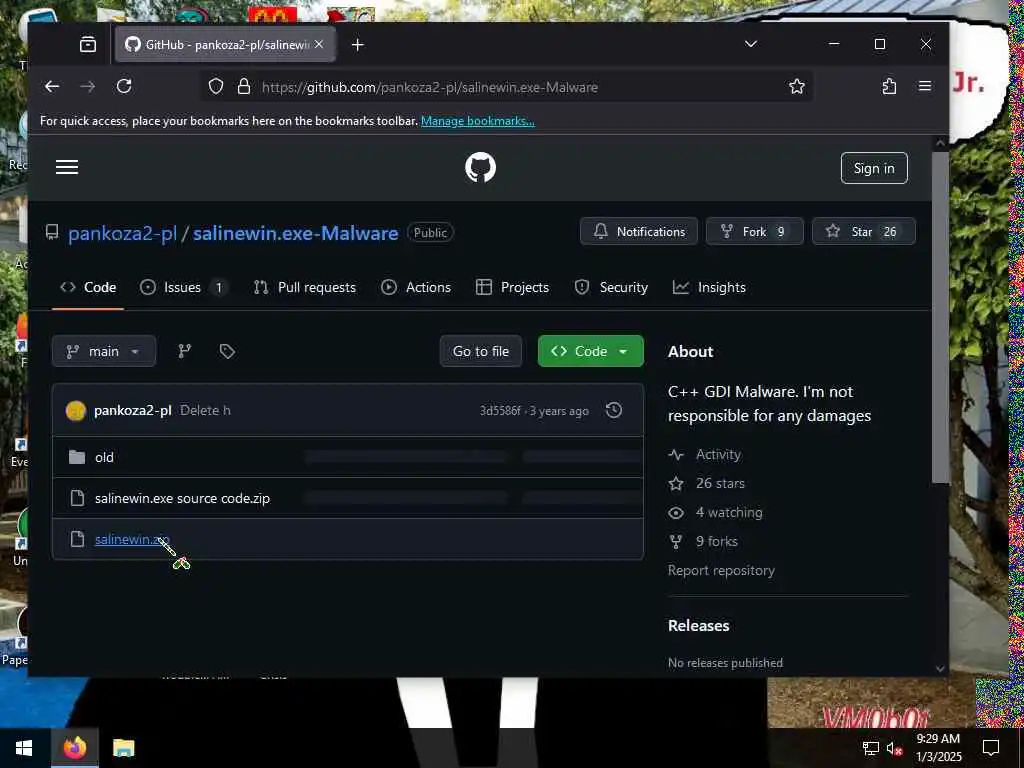Click the github.com address bar
This screenshot has width=1024, height=768.
tap(506, 87)
